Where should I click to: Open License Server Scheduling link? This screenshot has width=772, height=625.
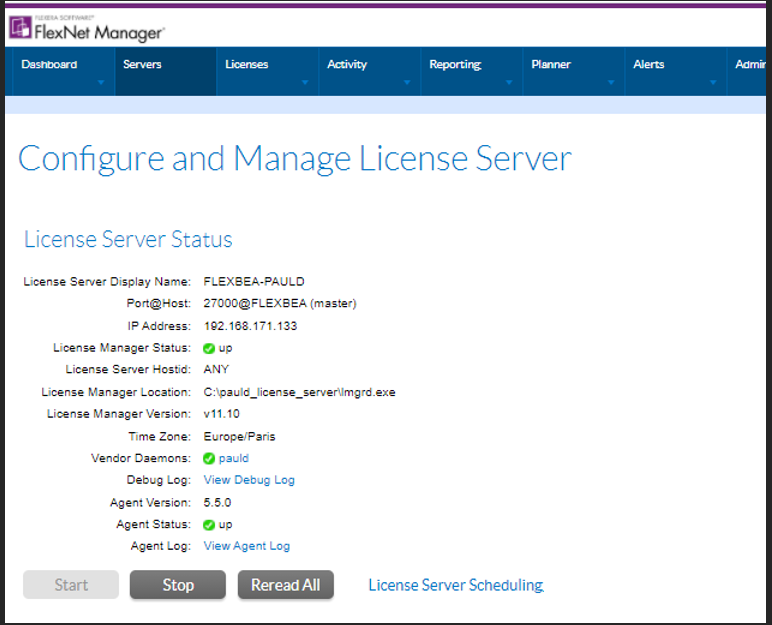(x=456, y=585)
